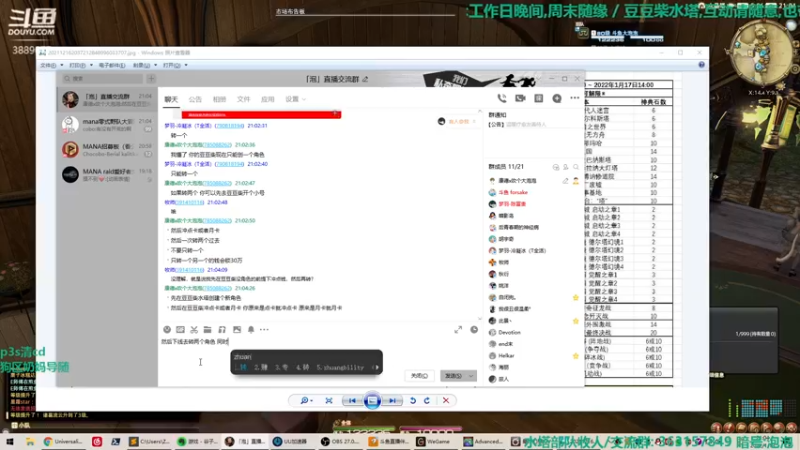
Task: Open UU加速器 from the taskbar
Action: click(x=291, y=442)
